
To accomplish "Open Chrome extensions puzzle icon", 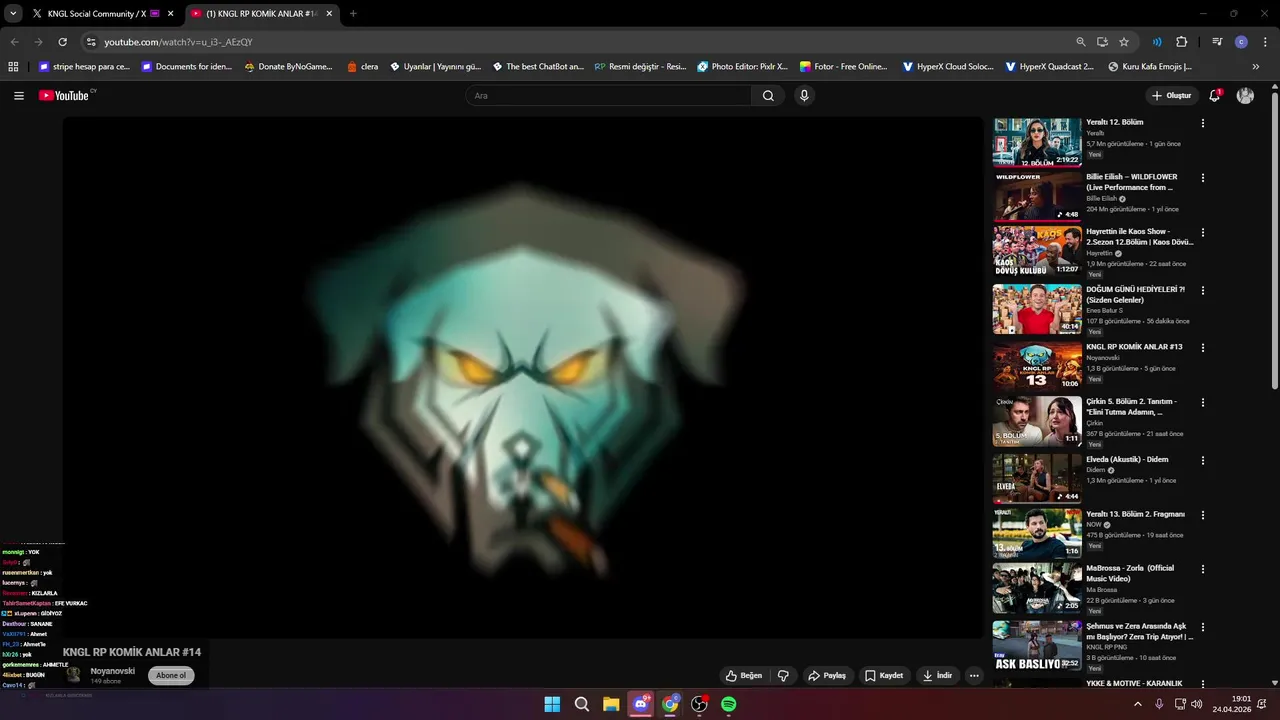I will 1181,42.
